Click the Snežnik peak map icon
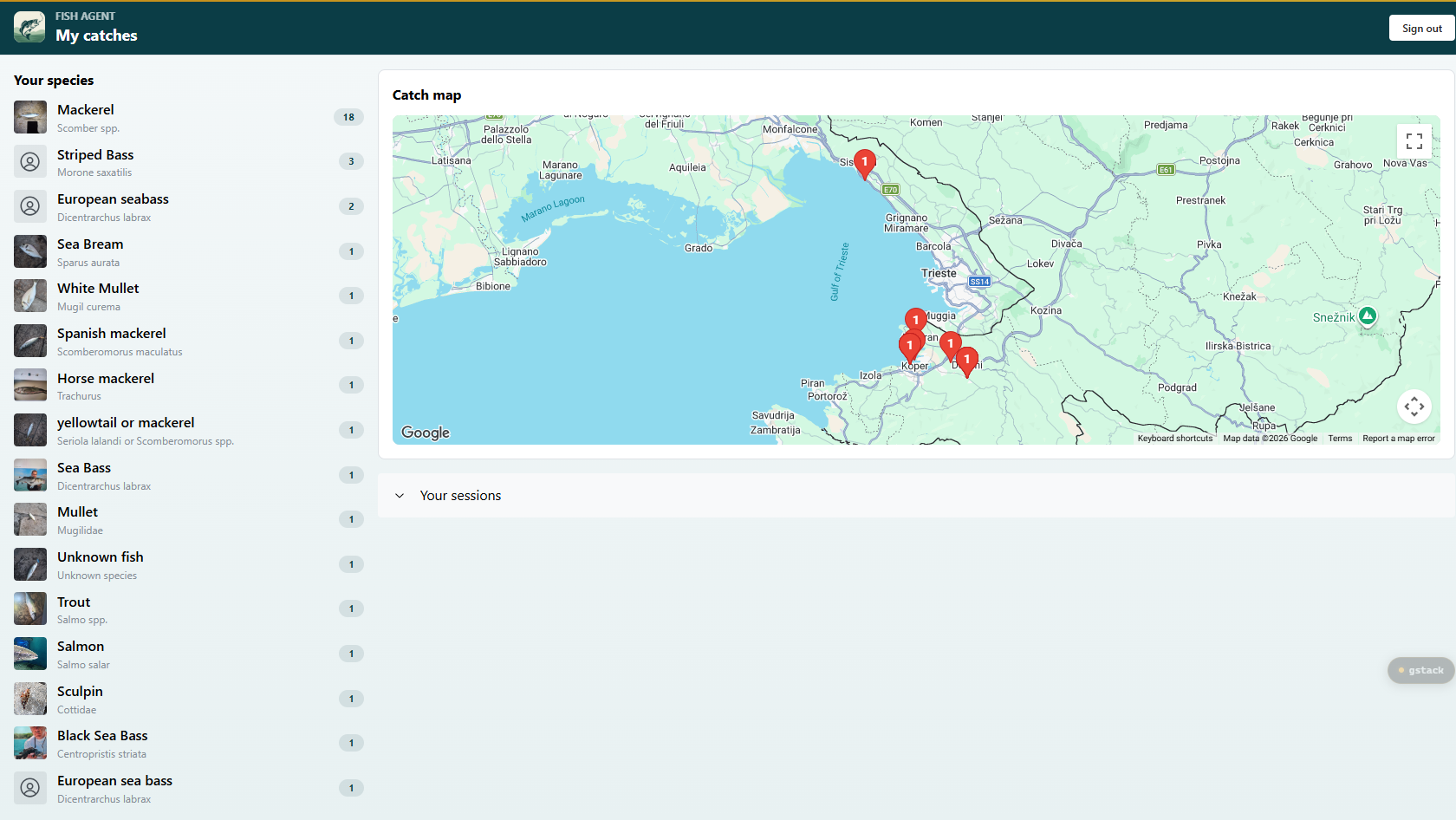This screenshot has height=820, width=1456. pos(1368,316)
